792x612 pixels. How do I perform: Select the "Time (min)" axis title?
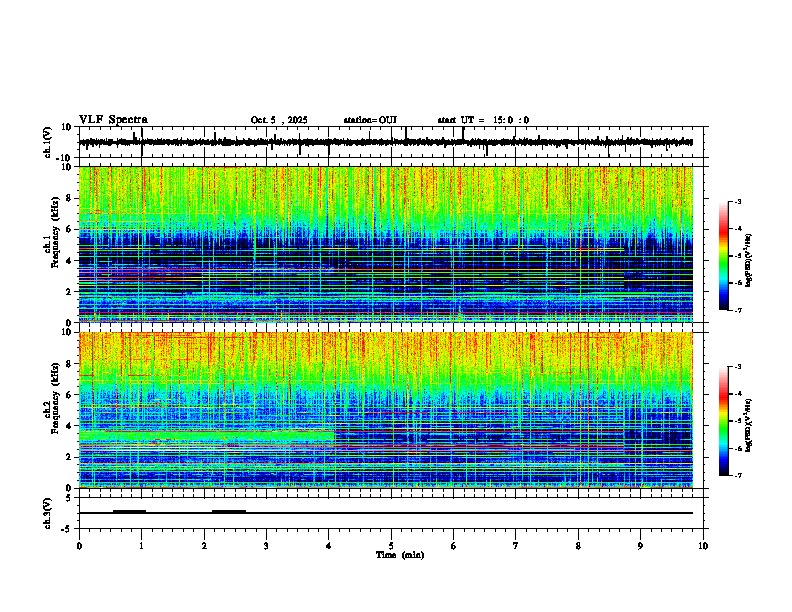(400, 555)
